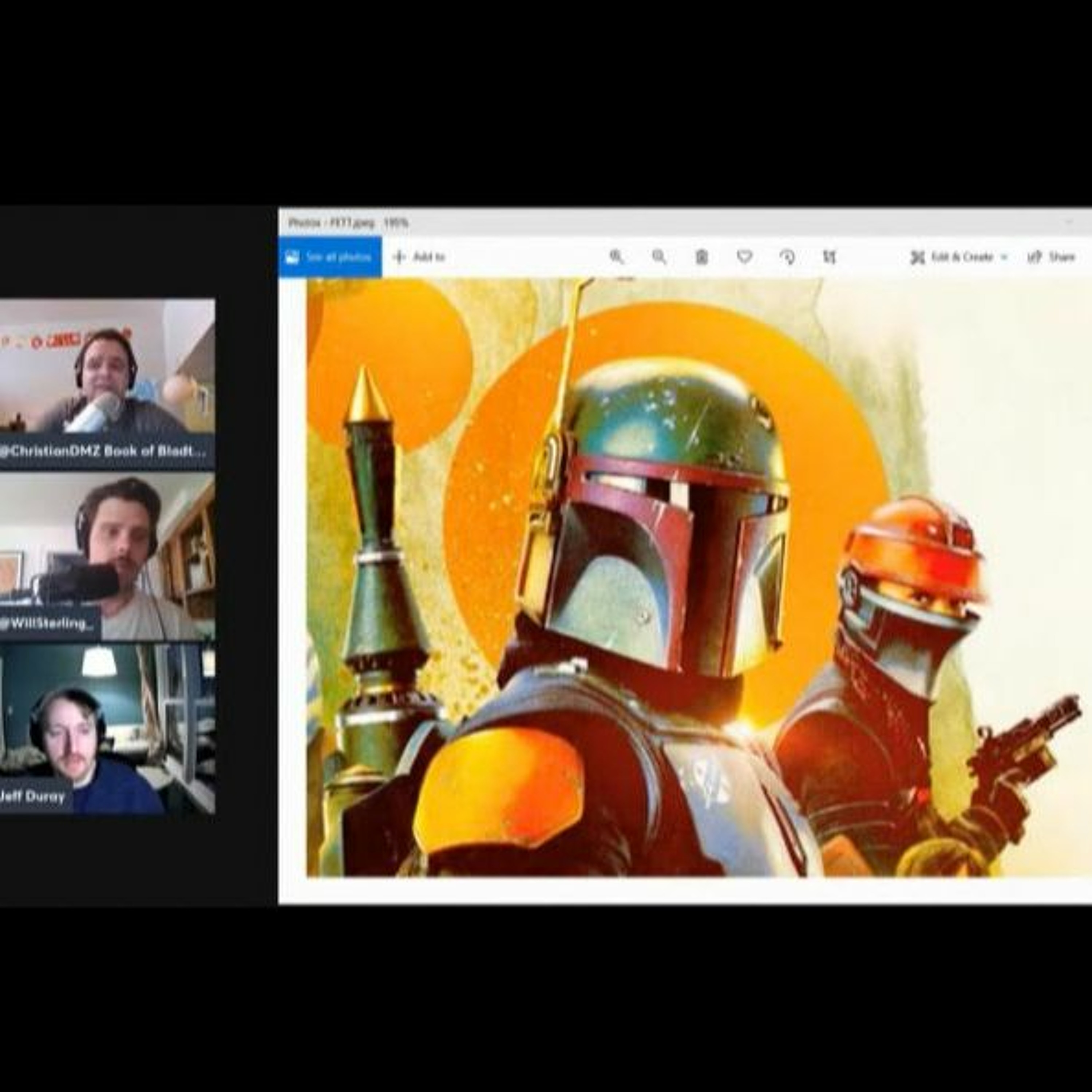This screenshot has width=1092, height=1092.
Task: Click the Share button
Action: [1051, 257]
